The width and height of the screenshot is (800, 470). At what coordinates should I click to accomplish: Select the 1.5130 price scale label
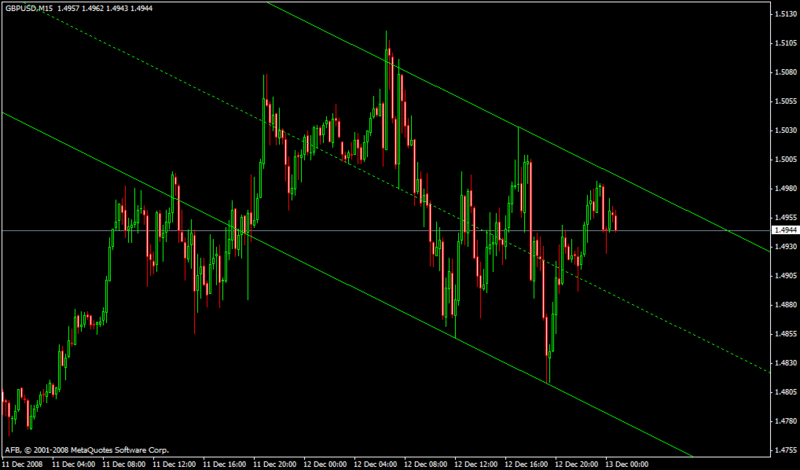[783, 15]
